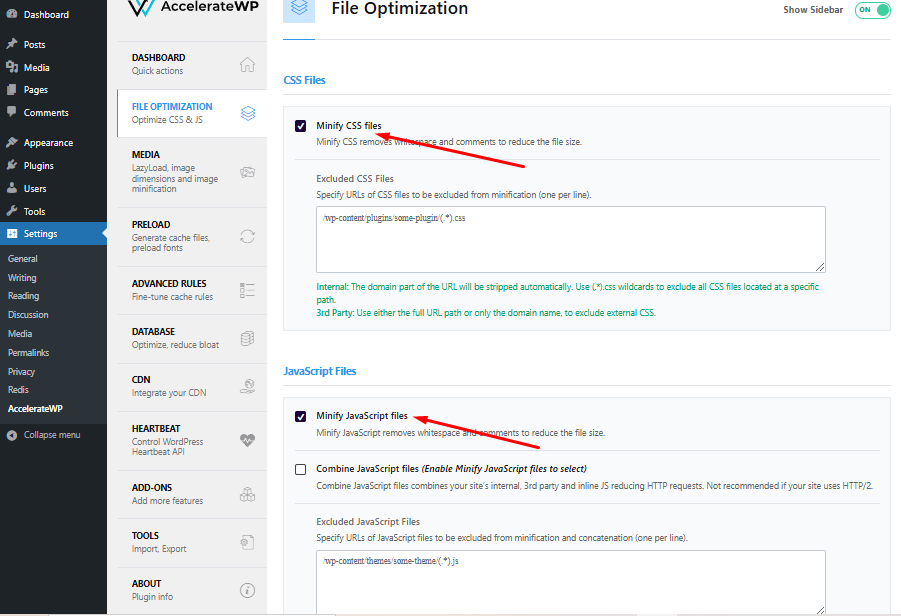This screenshot has width=901, height=616.
Task: Click the Excluded CSS Files label
Action: 355,179
